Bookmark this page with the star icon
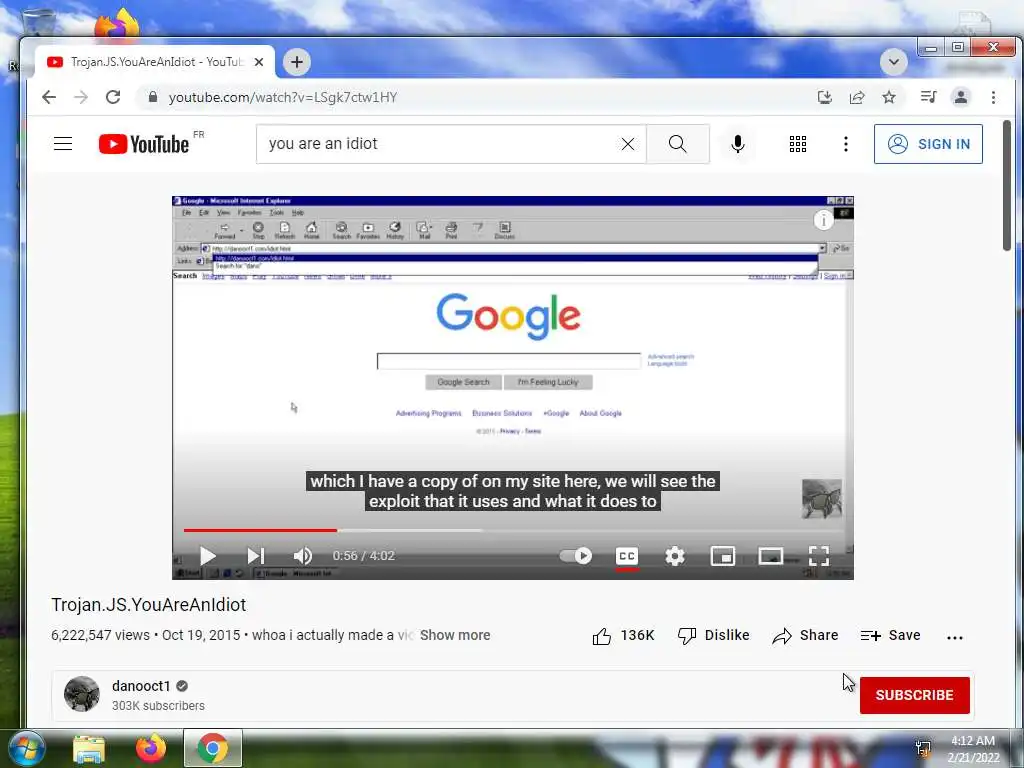This screenshot has height=768, width=1024. 889,97
